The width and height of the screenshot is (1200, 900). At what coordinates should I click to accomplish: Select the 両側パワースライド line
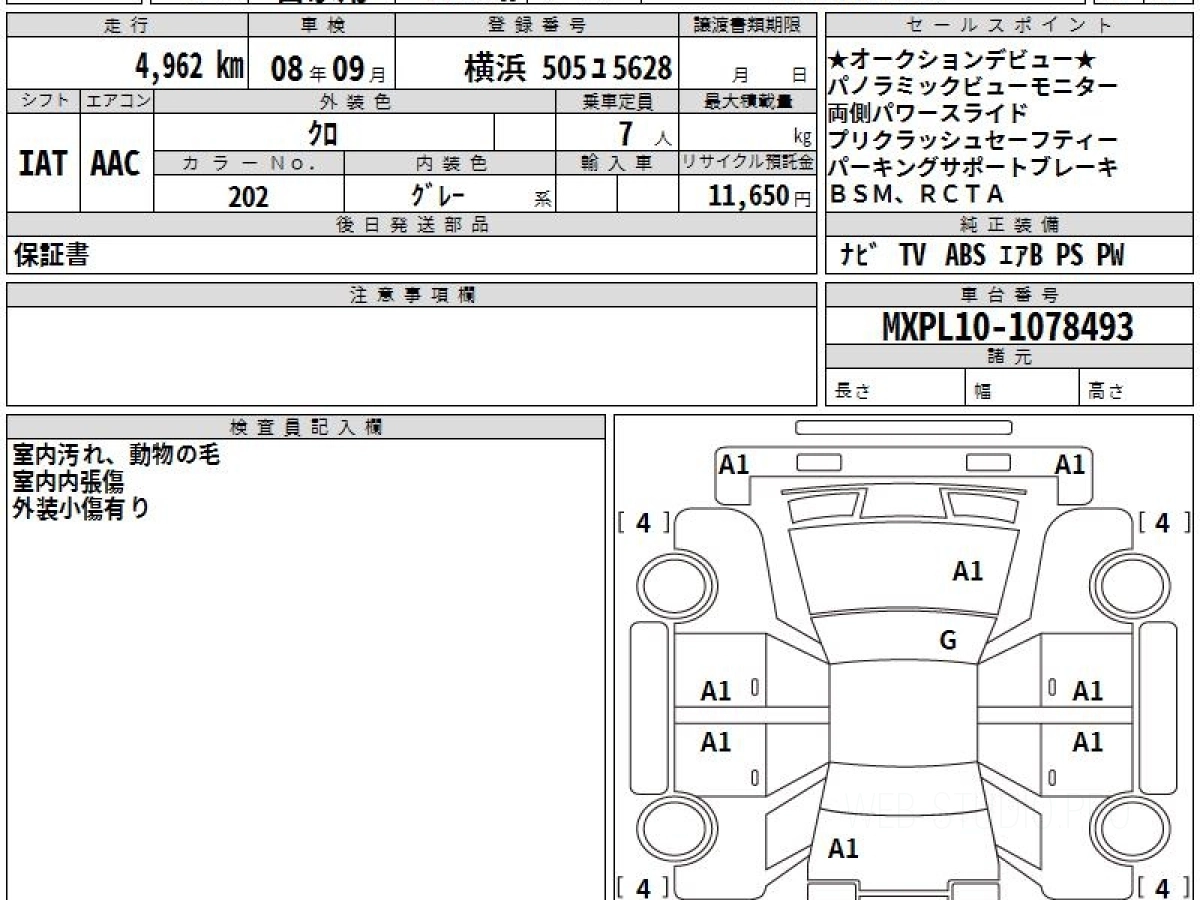(928, 113)
